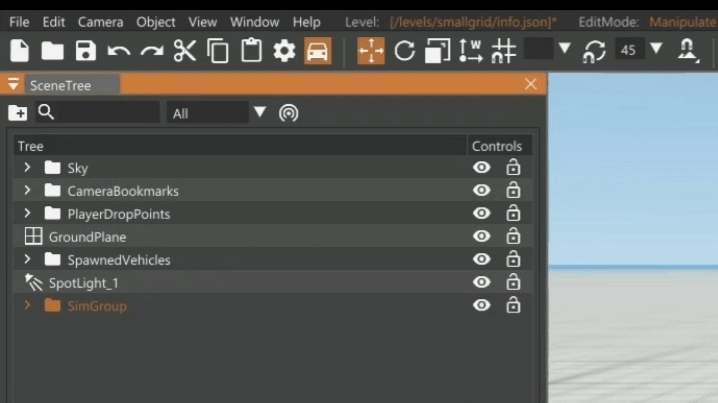
Task: Lock the CameraBookmarks folder
Action: [x=513, y=190]
